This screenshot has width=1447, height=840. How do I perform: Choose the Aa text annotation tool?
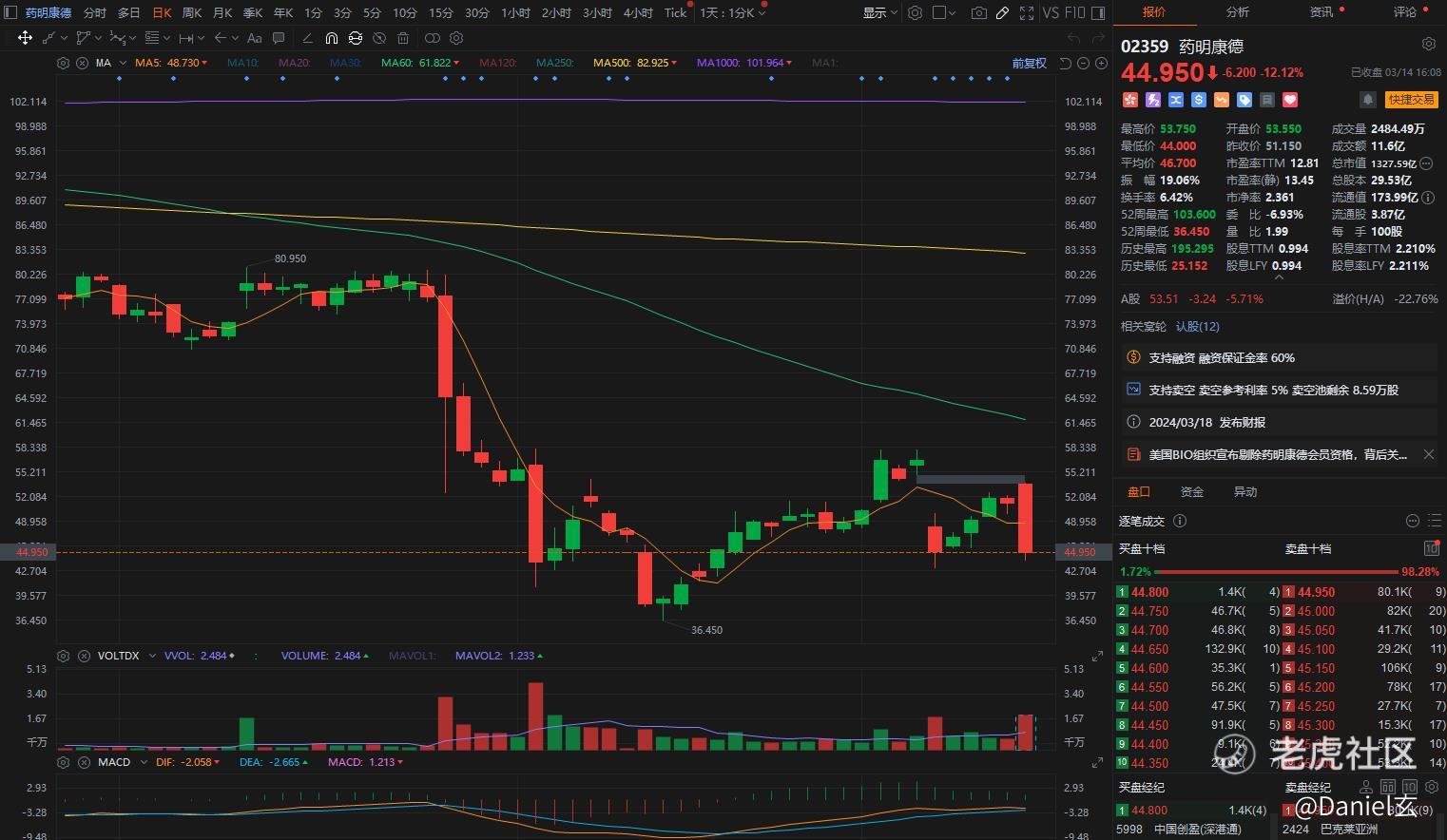point(254,38)
